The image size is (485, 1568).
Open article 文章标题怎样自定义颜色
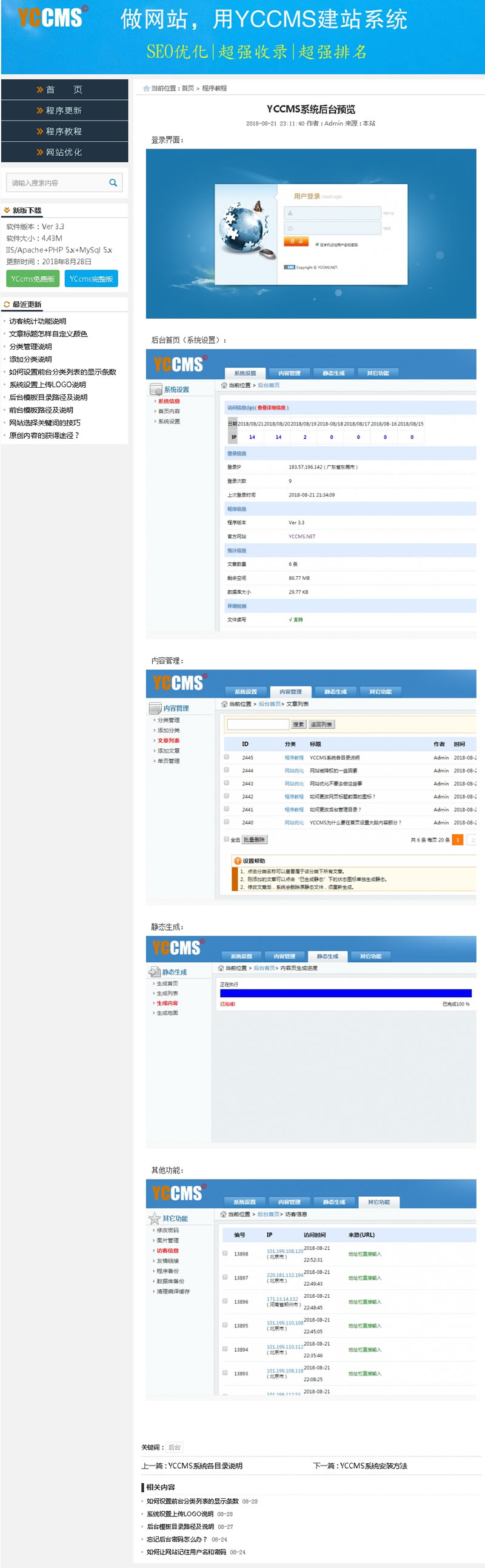[48, 334]
